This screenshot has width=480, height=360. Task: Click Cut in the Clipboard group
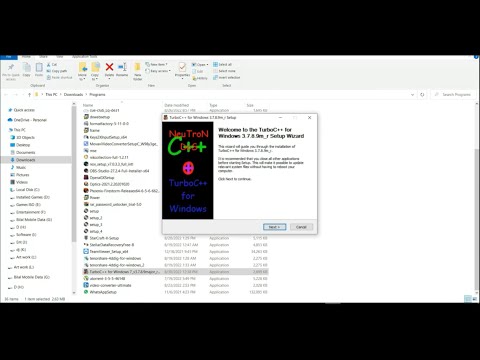point(52,64)
